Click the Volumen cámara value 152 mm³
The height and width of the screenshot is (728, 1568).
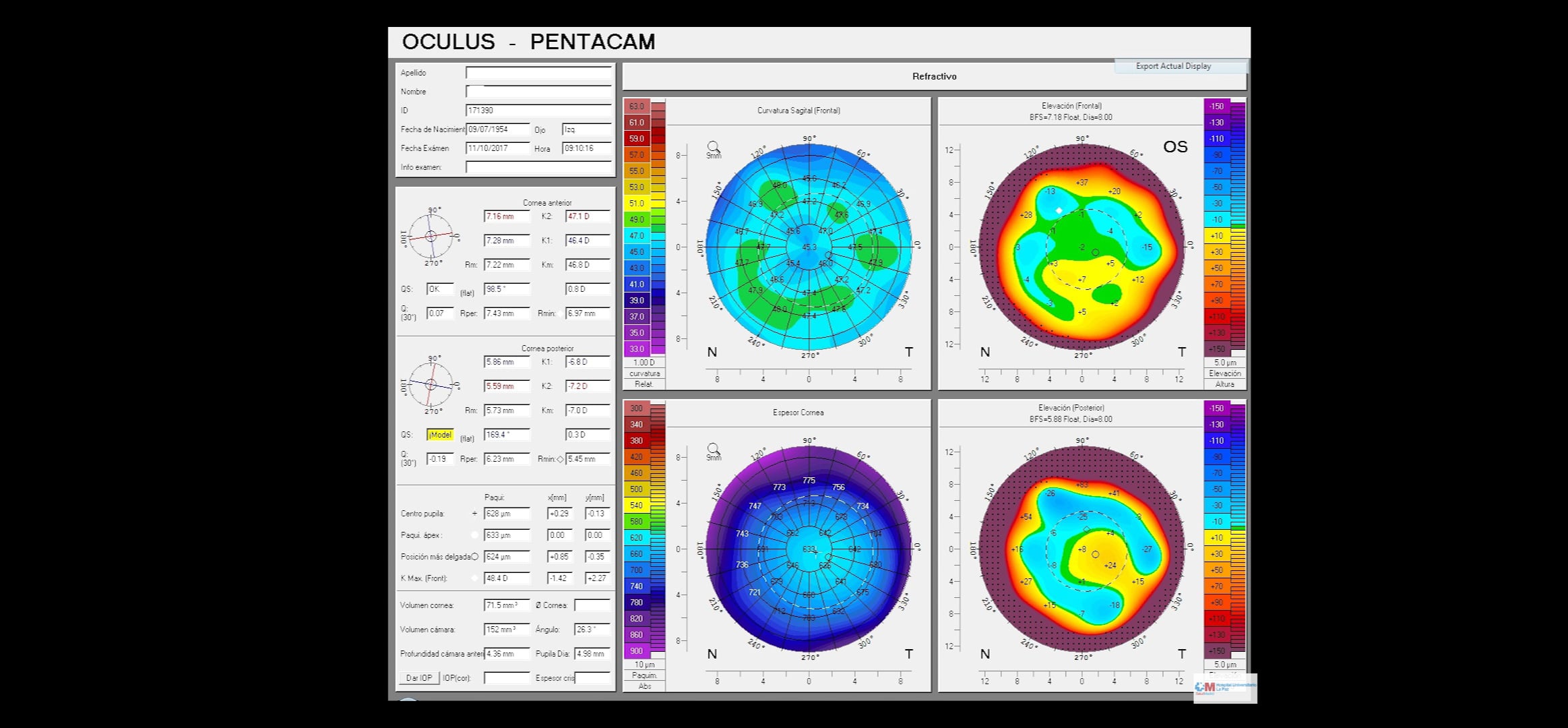click(507, 630)
